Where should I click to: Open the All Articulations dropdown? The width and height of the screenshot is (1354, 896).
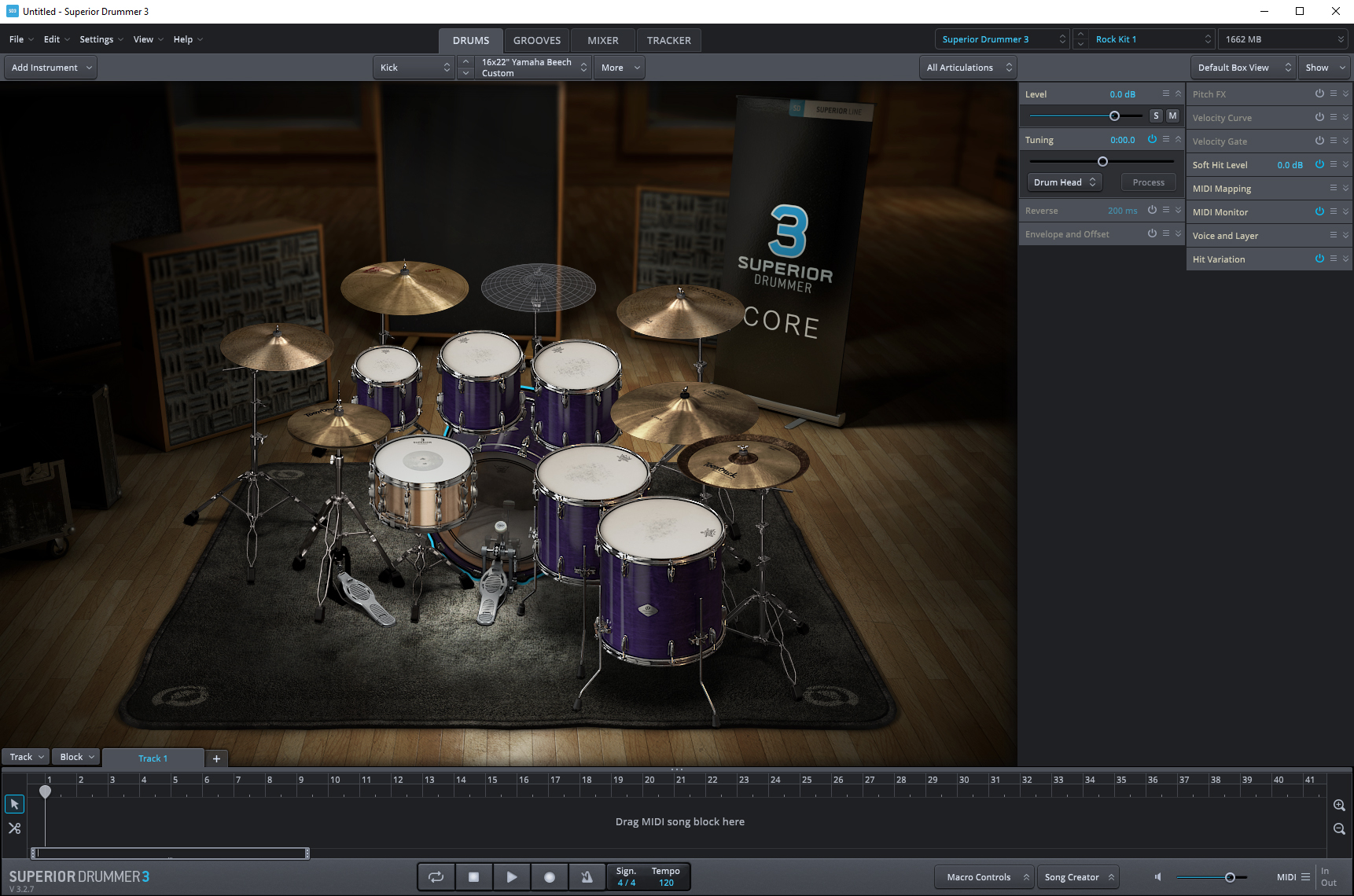(968, 68)
